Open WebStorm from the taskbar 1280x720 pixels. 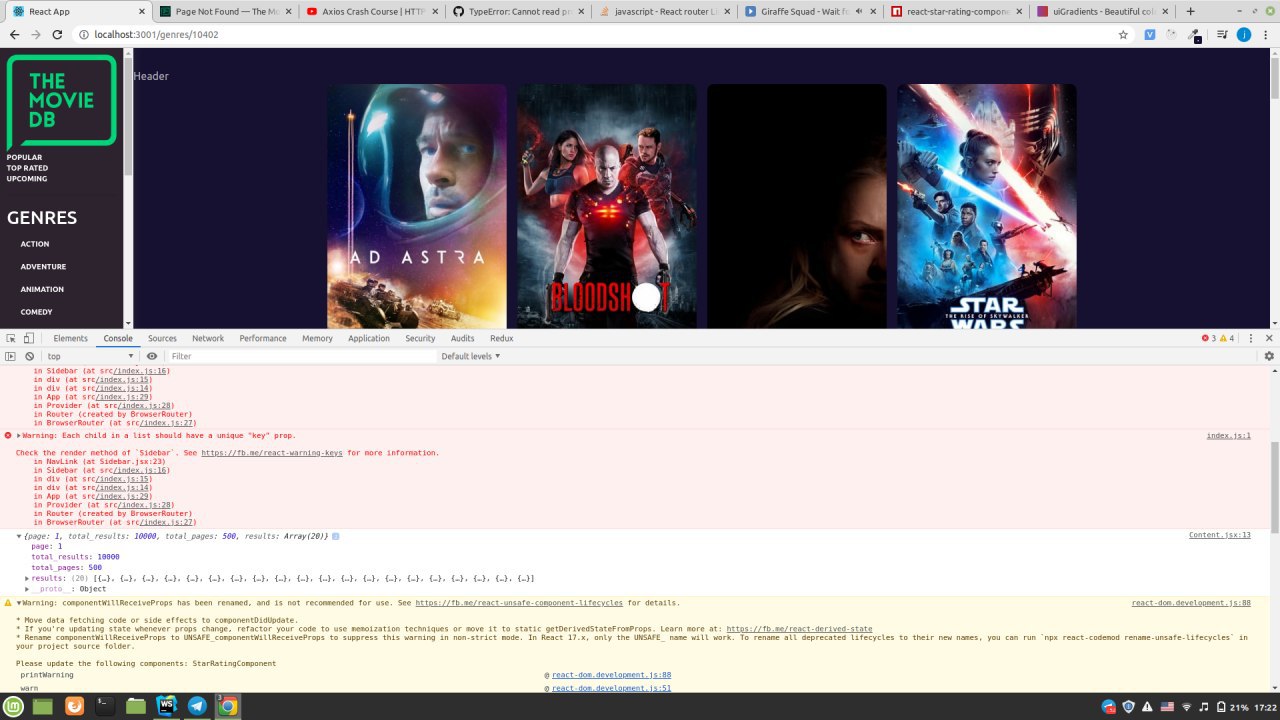pyautogui.click(x=166, y=706)
